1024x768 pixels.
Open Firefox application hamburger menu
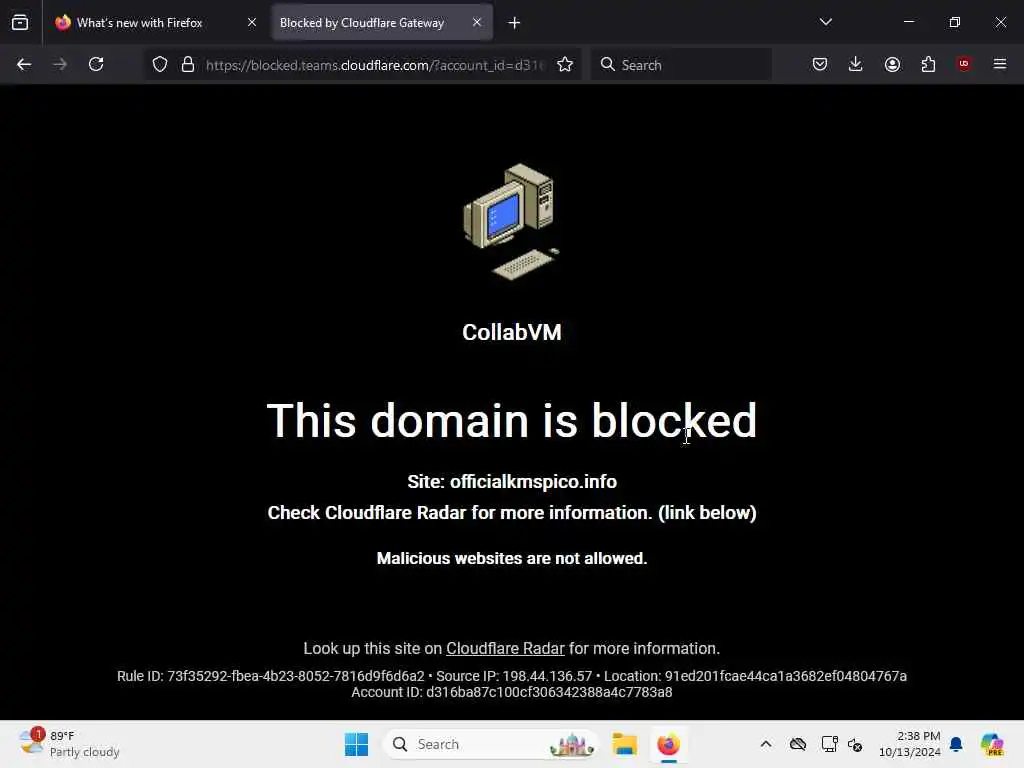[x=1000, y=64]
